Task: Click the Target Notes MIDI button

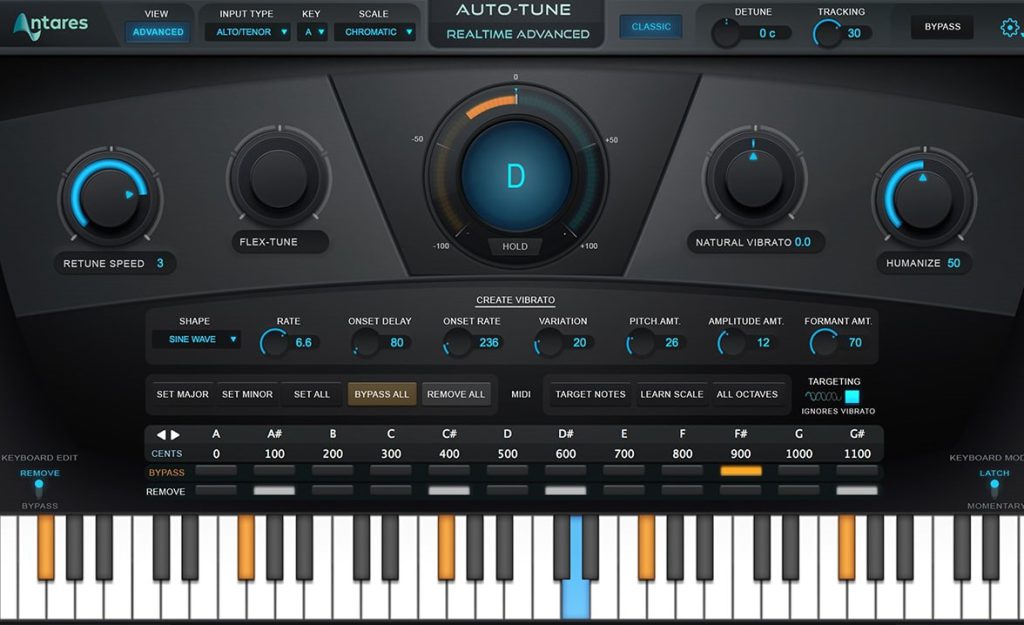Action: pos(590,394)
